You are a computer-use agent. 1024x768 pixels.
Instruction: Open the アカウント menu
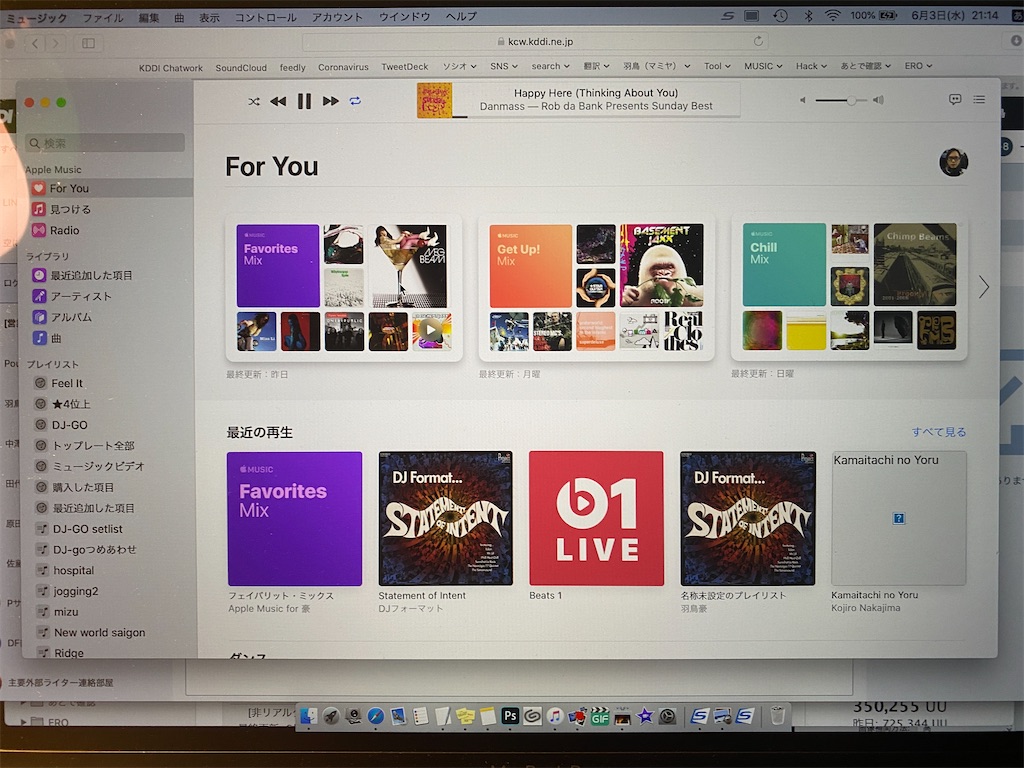337,17
